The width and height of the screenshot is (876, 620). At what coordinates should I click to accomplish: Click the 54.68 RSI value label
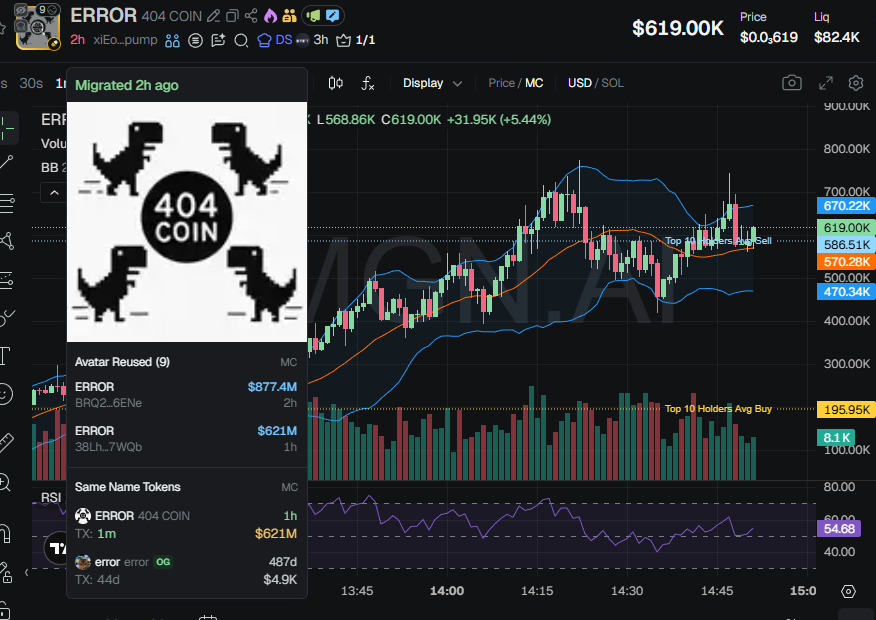839,528
